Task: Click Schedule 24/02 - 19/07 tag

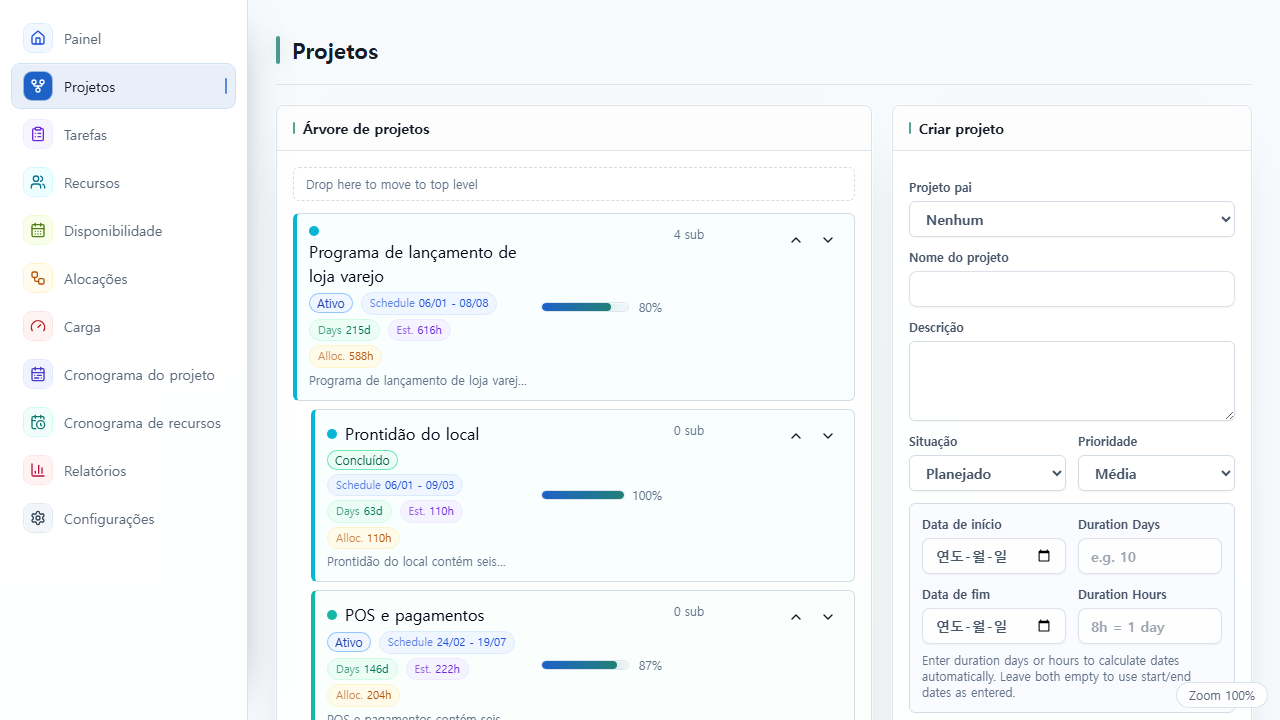Action: click(x=447, y=642)
